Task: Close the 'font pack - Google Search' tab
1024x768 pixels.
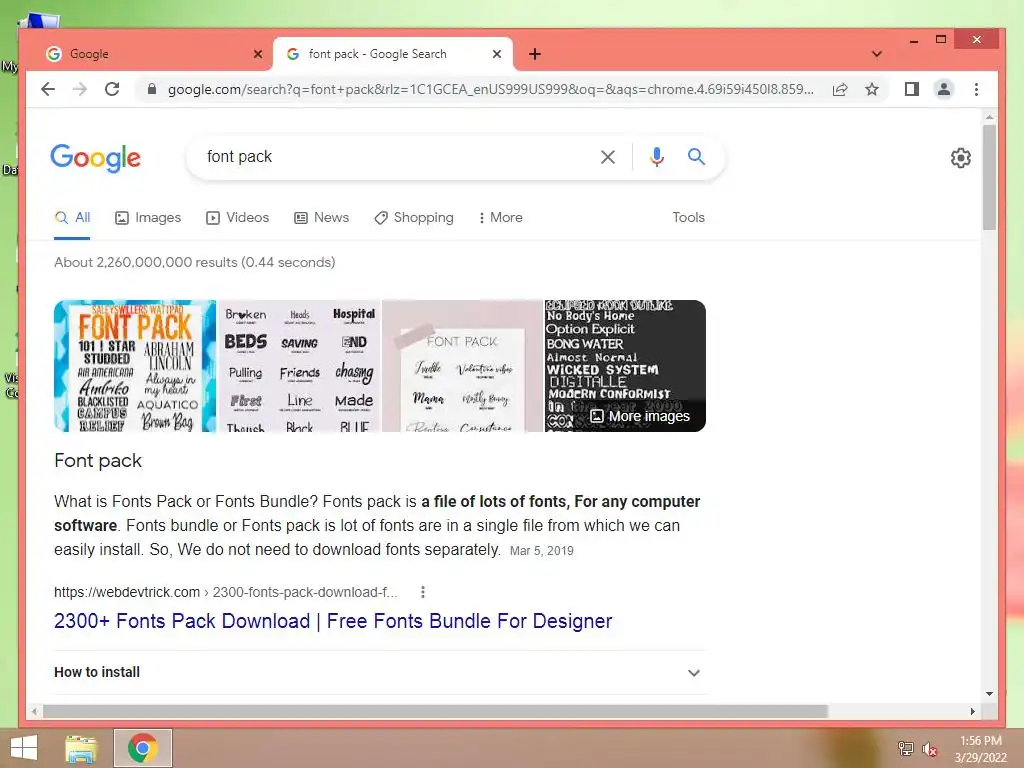Action: (497, 54)
